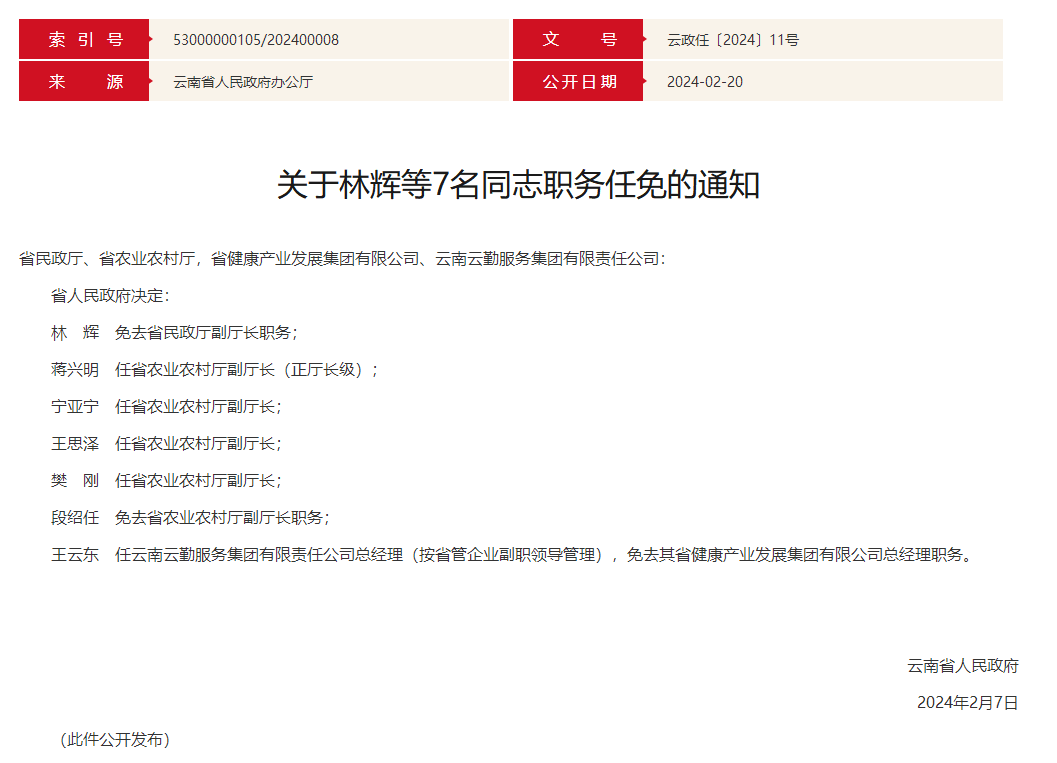Click the 樊刚 appointment line
The width and height of the screenshot is (1057, 763).
[167, 481]
